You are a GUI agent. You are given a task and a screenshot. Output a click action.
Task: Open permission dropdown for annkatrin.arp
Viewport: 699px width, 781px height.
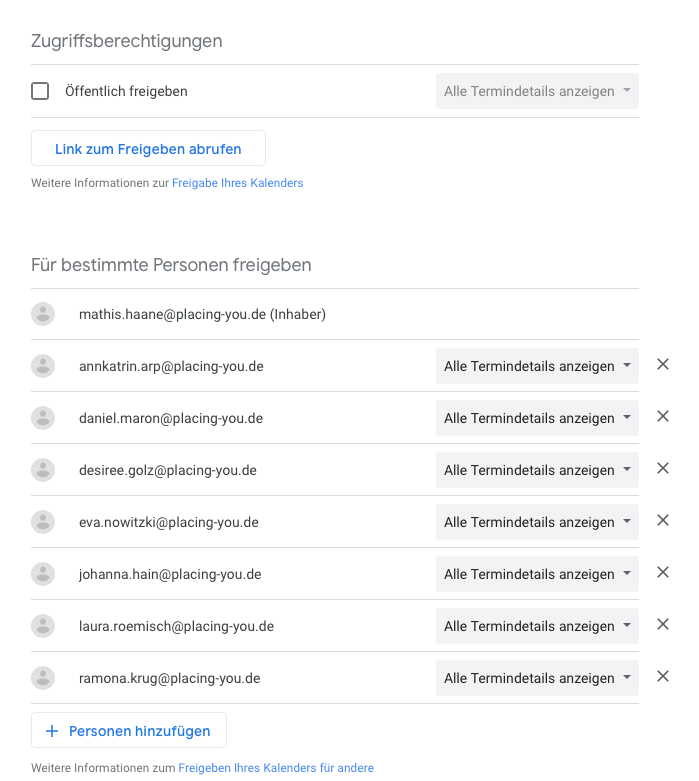pos(537,366)
